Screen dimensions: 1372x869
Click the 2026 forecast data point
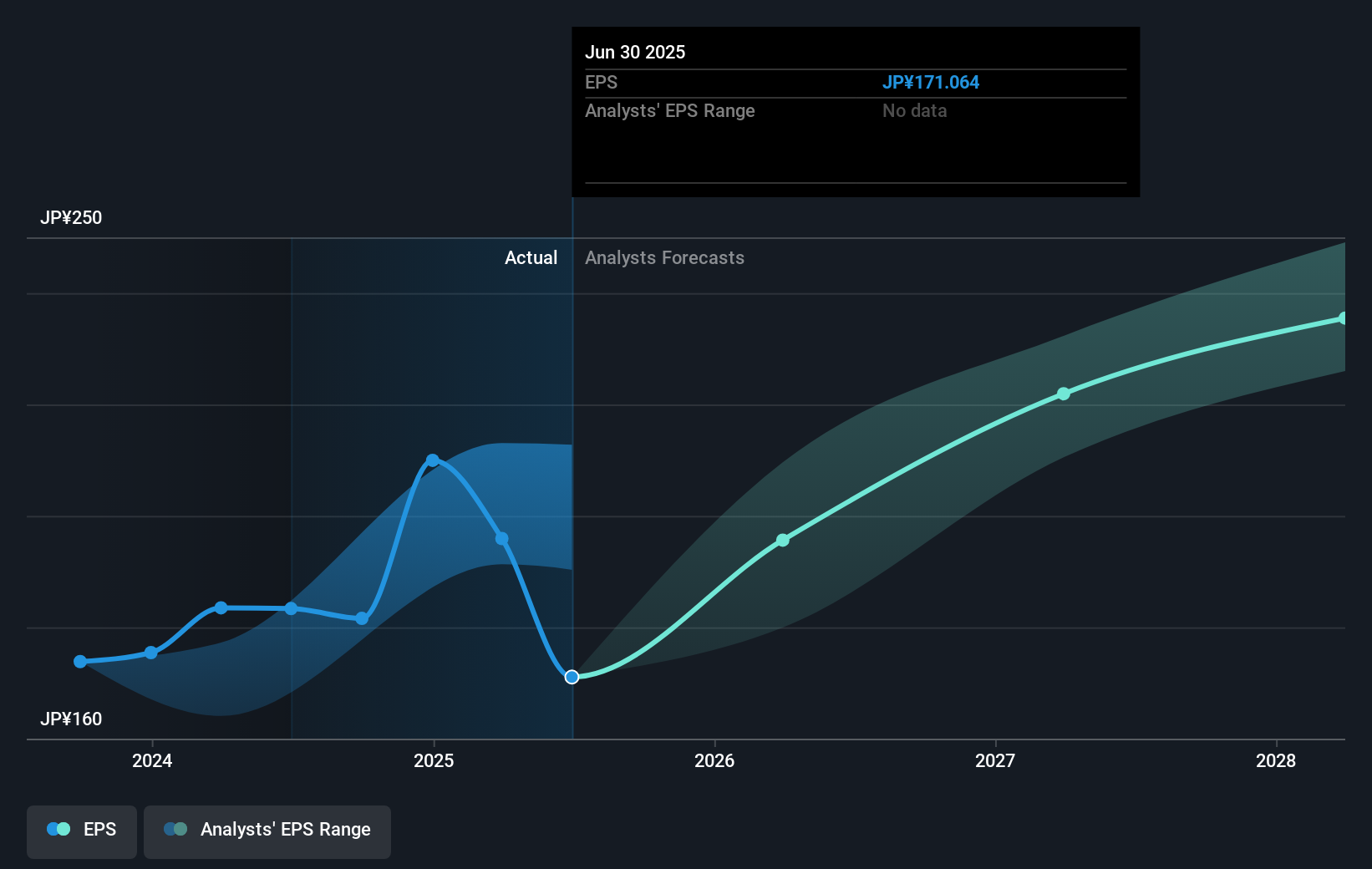[783, 540]
